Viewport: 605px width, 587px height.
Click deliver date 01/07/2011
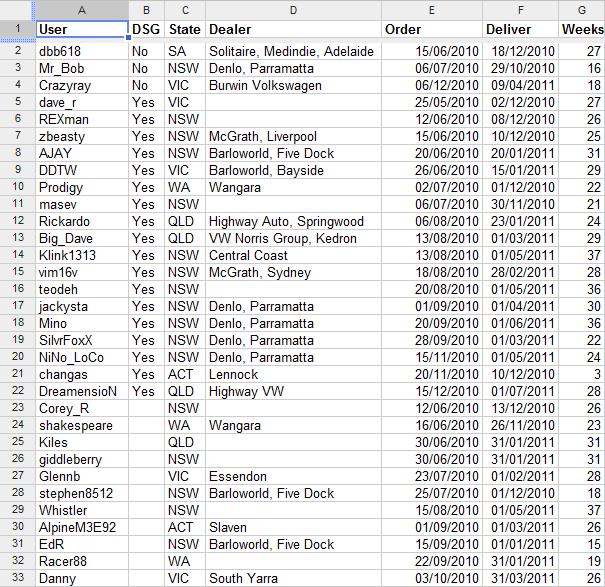pos(520,391)
